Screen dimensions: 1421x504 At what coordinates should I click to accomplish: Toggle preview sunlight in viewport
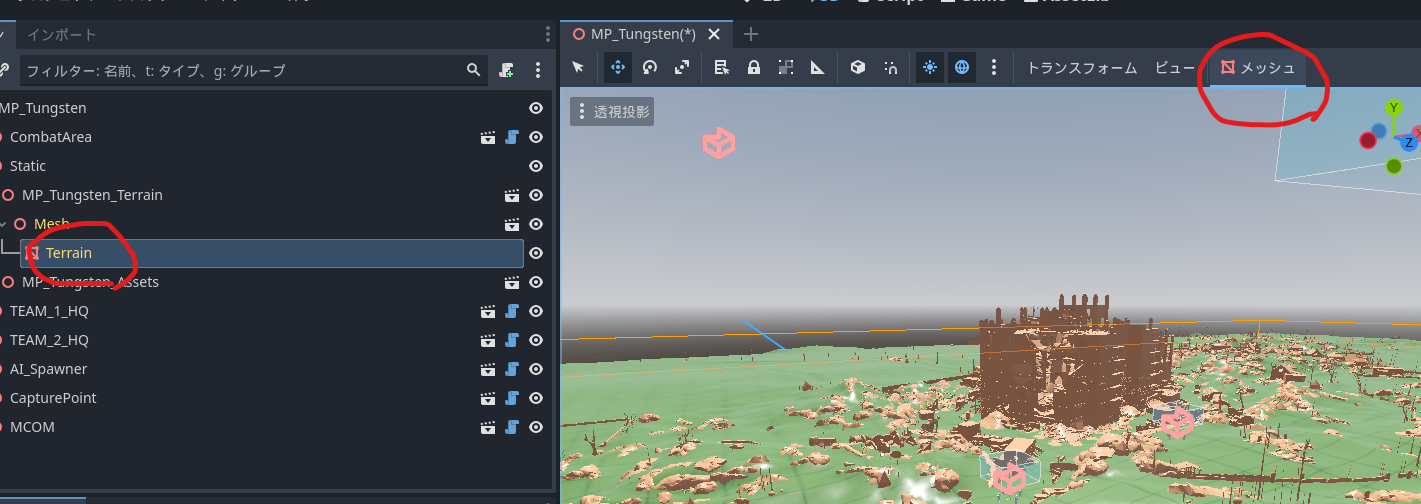coord(930,68)
